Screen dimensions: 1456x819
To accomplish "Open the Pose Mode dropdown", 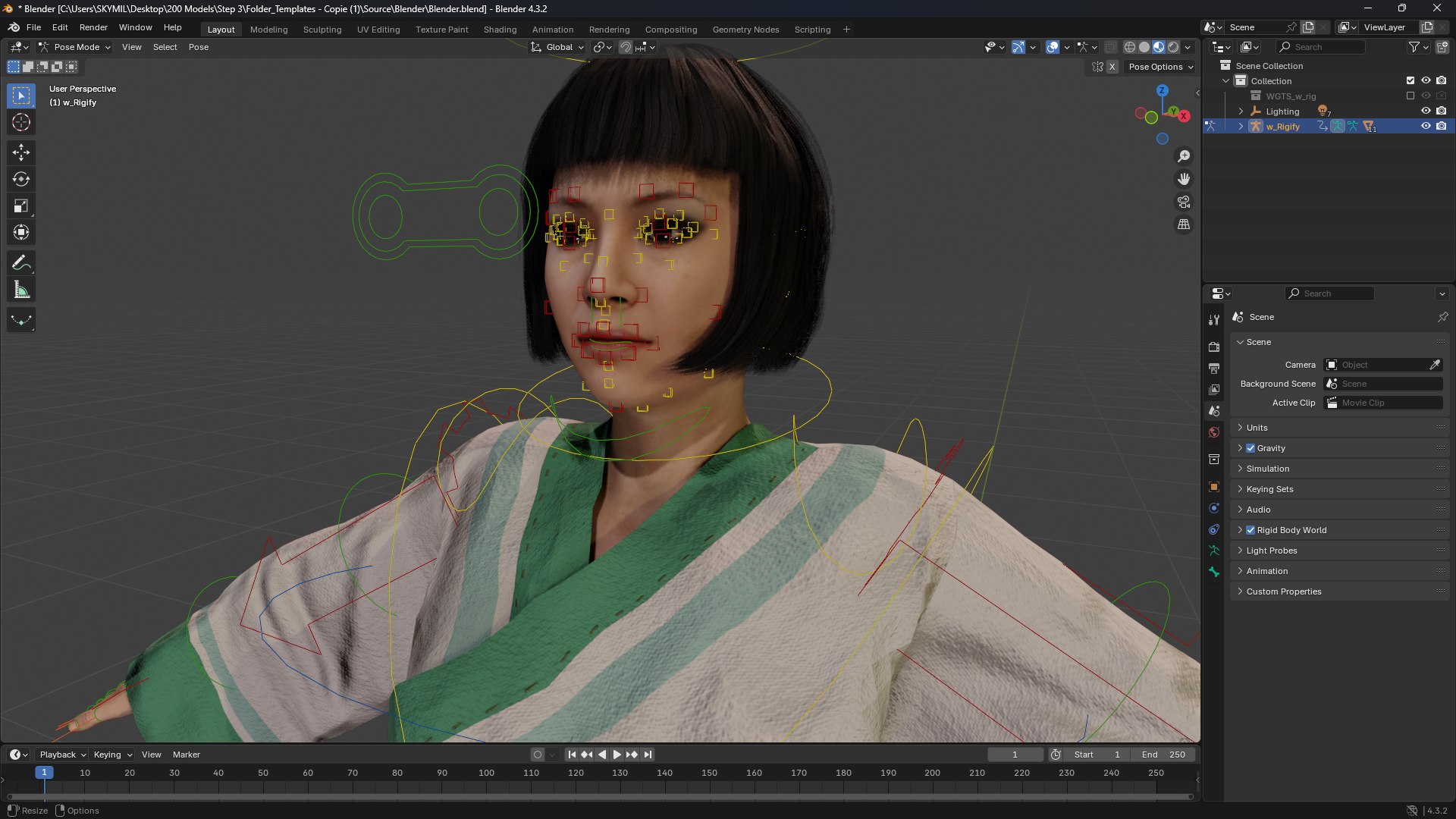I will tap(74, 47).
